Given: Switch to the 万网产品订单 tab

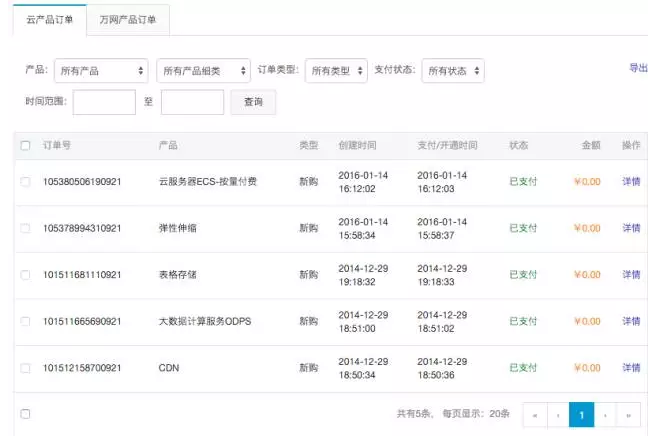Looking at the screenshot, I should point(127,20).
